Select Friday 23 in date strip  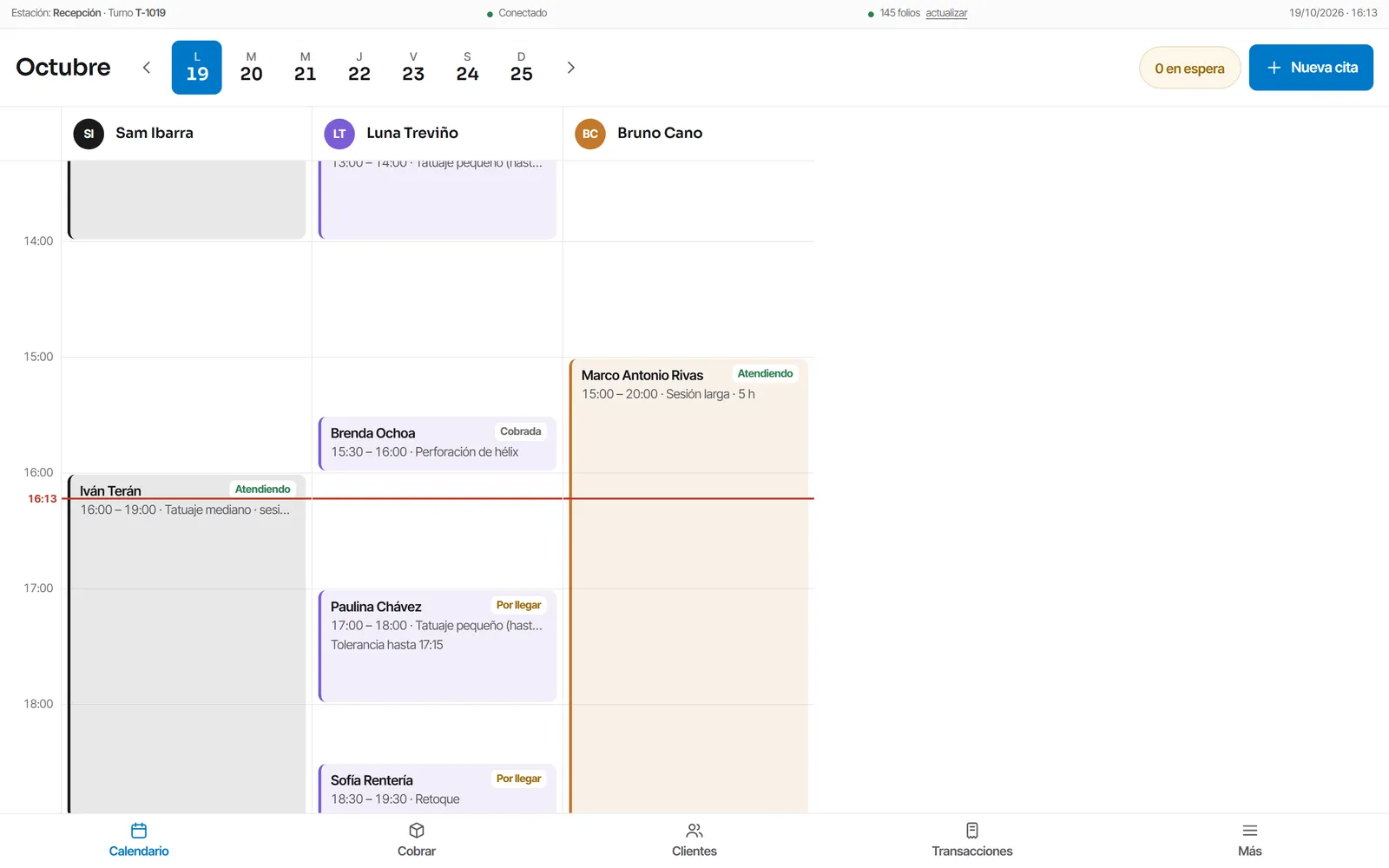point(413,68)
